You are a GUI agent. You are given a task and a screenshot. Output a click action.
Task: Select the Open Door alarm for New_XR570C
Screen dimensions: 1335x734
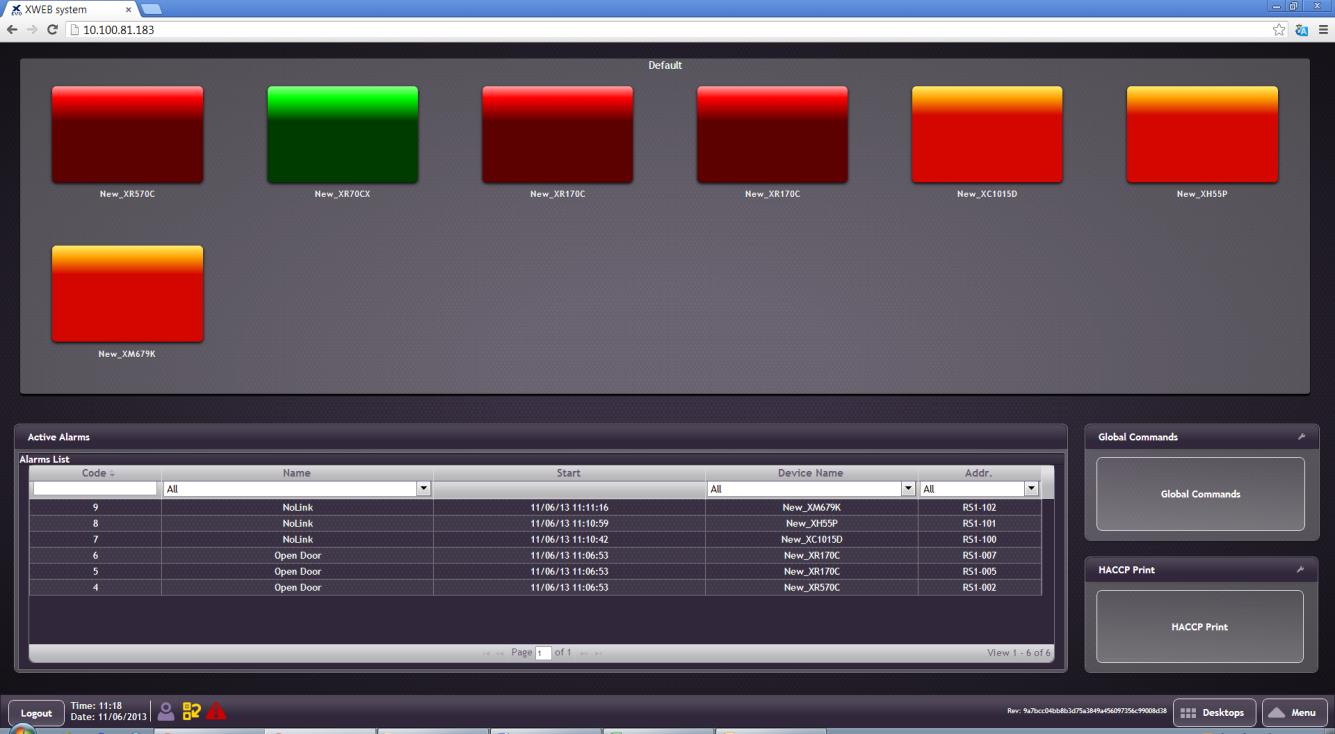535,587
